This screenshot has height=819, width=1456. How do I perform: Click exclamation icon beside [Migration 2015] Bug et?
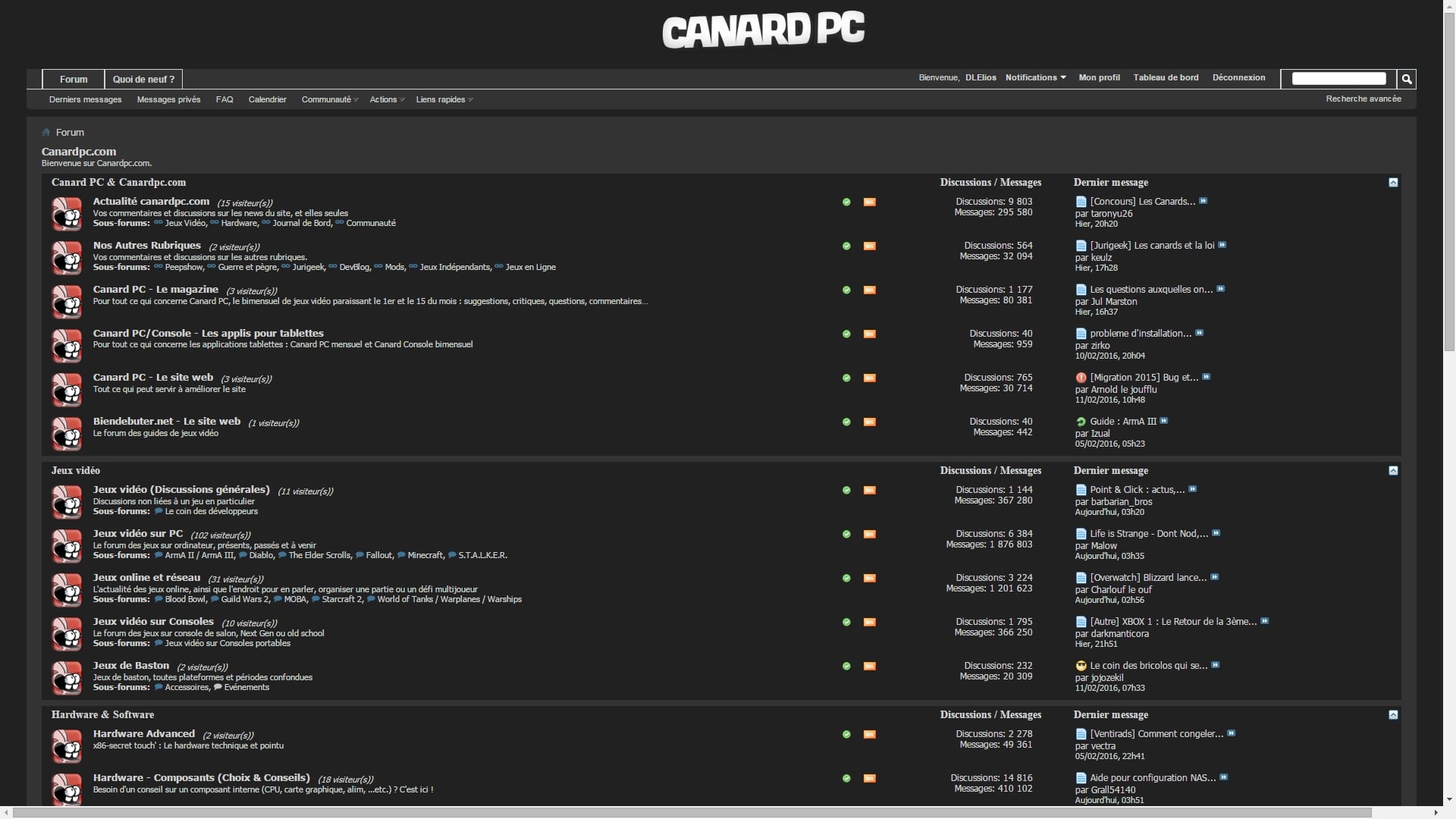[1081, 378]
